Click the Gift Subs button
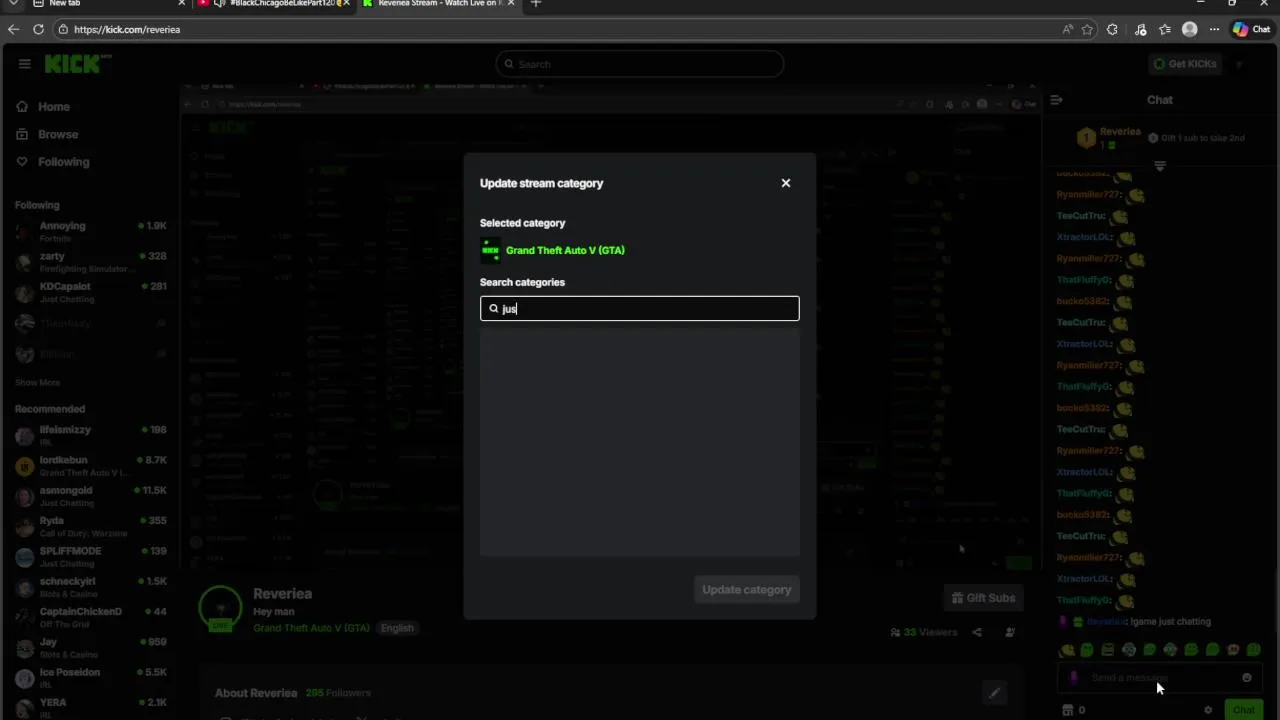This screenshot has width=1280, height=720. coord(983,598)
